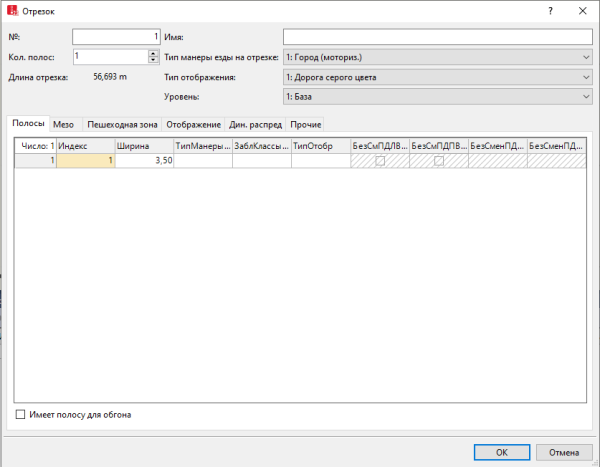Toggle the БезСмПДПВ checkbox in row 1
600x467 pixels.
(x=438, y=160)
